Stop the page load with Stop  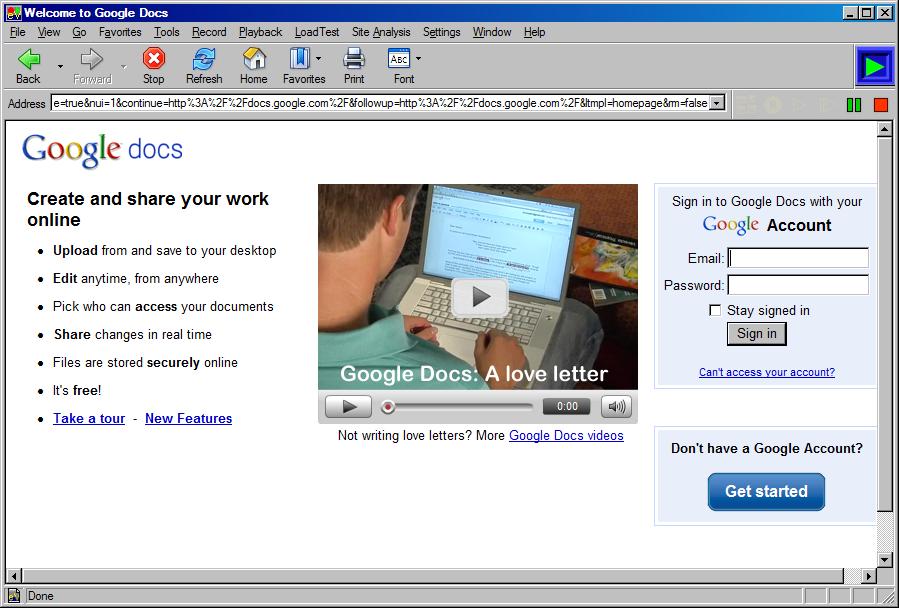pos(154,66)
